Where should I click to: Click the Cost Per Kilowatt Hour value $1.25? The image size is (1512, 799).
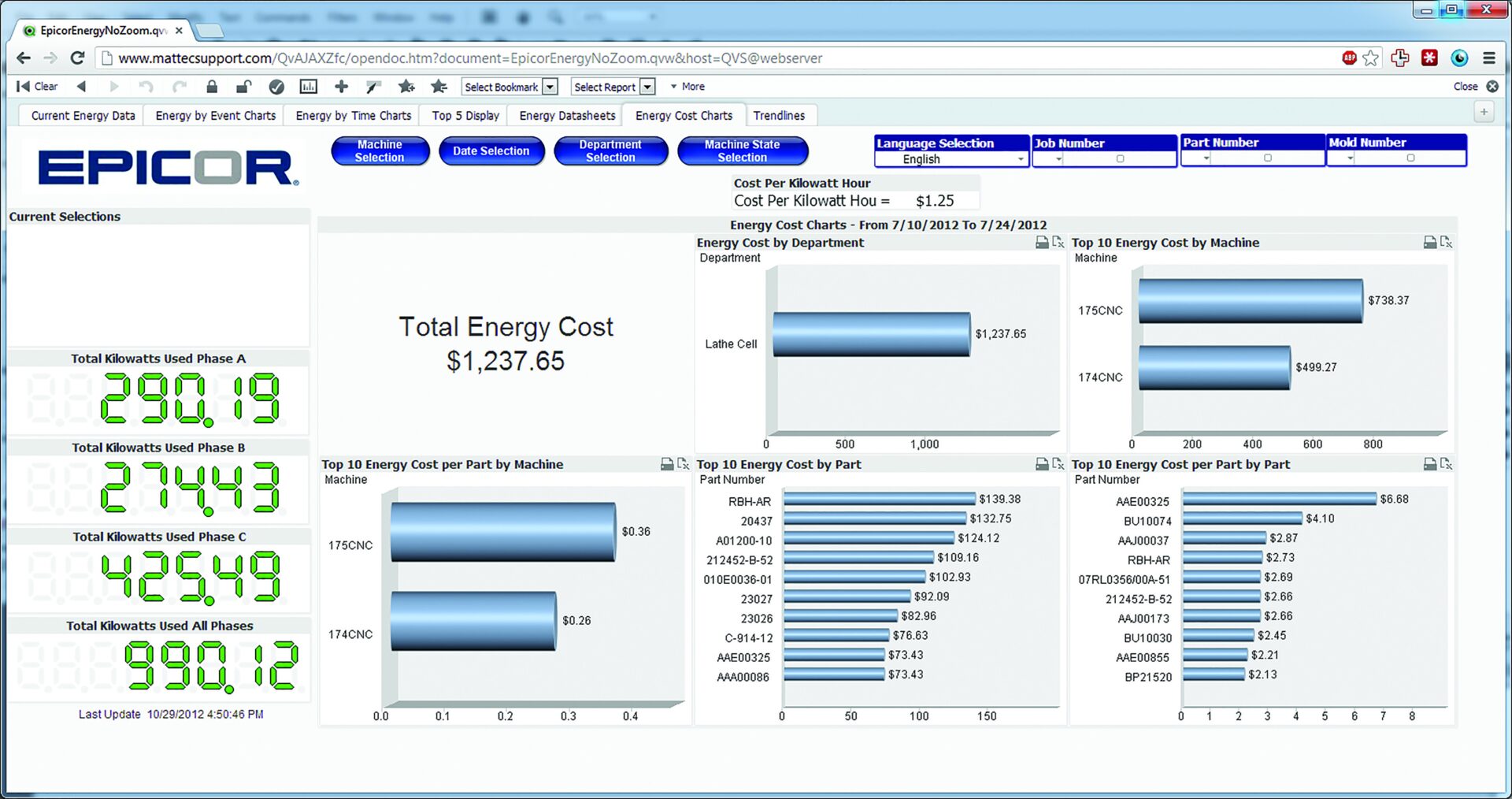935,201
